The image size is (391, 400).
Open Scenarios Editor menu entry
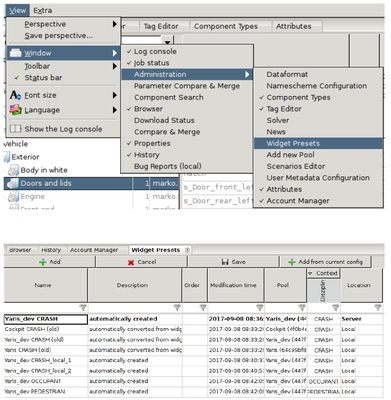(x=318, y=166)
